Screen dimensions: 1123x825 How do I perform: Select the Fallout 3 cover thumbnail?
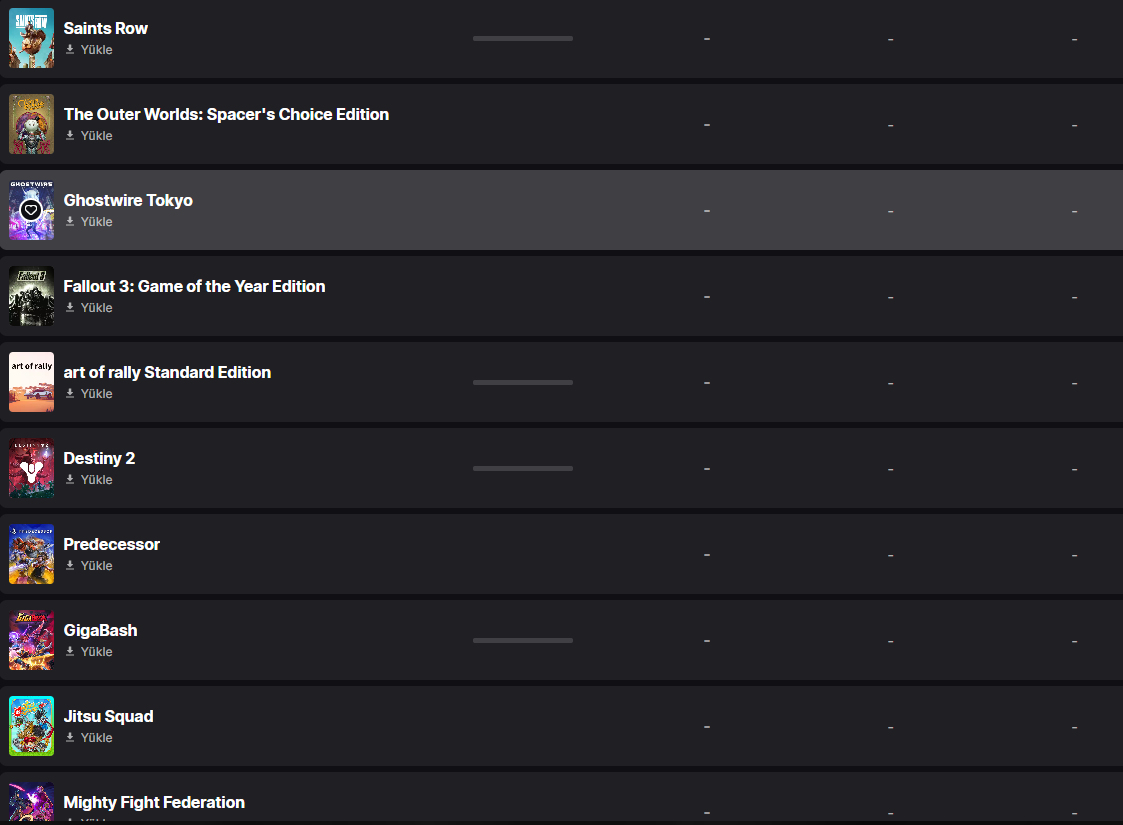point(31,296)
